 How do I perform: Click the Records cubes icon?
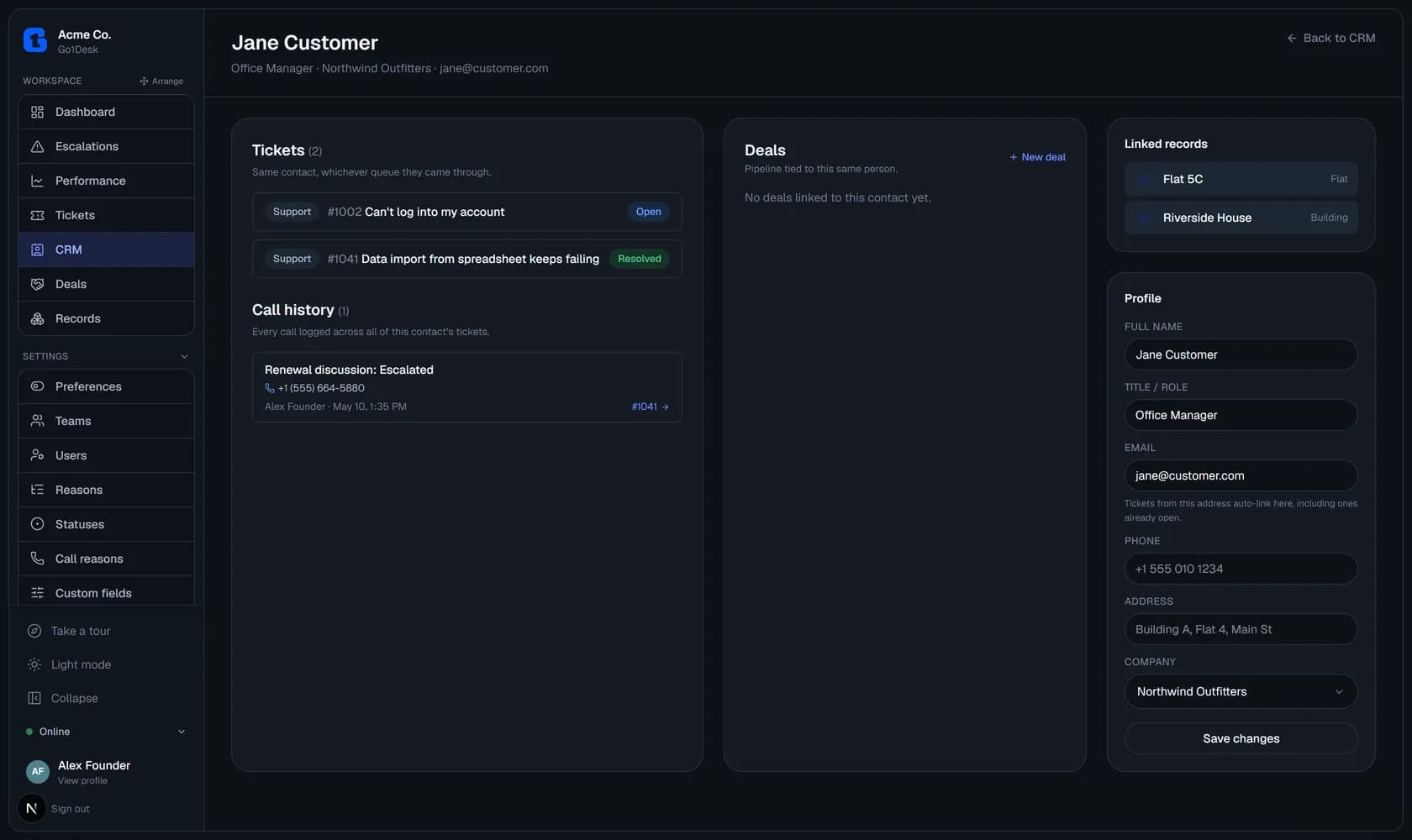point(37,318)
